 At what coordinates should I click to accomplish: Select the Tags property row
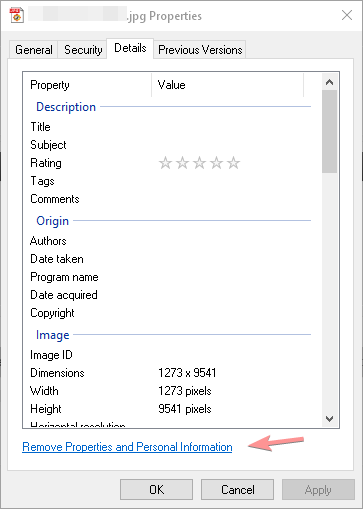(170, 181)
